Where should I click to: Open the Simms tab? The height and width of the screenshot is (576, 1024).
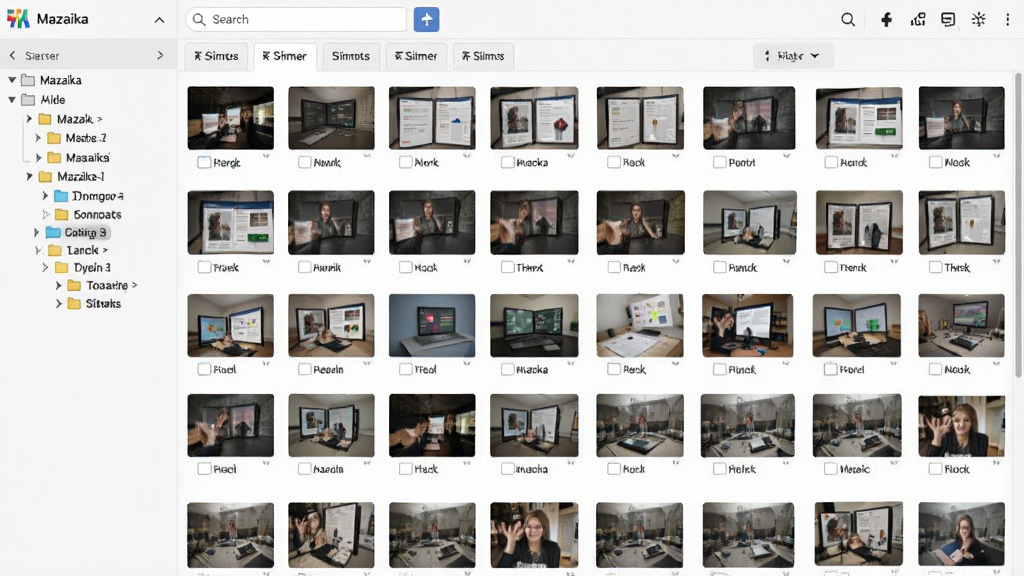[483, 56]
